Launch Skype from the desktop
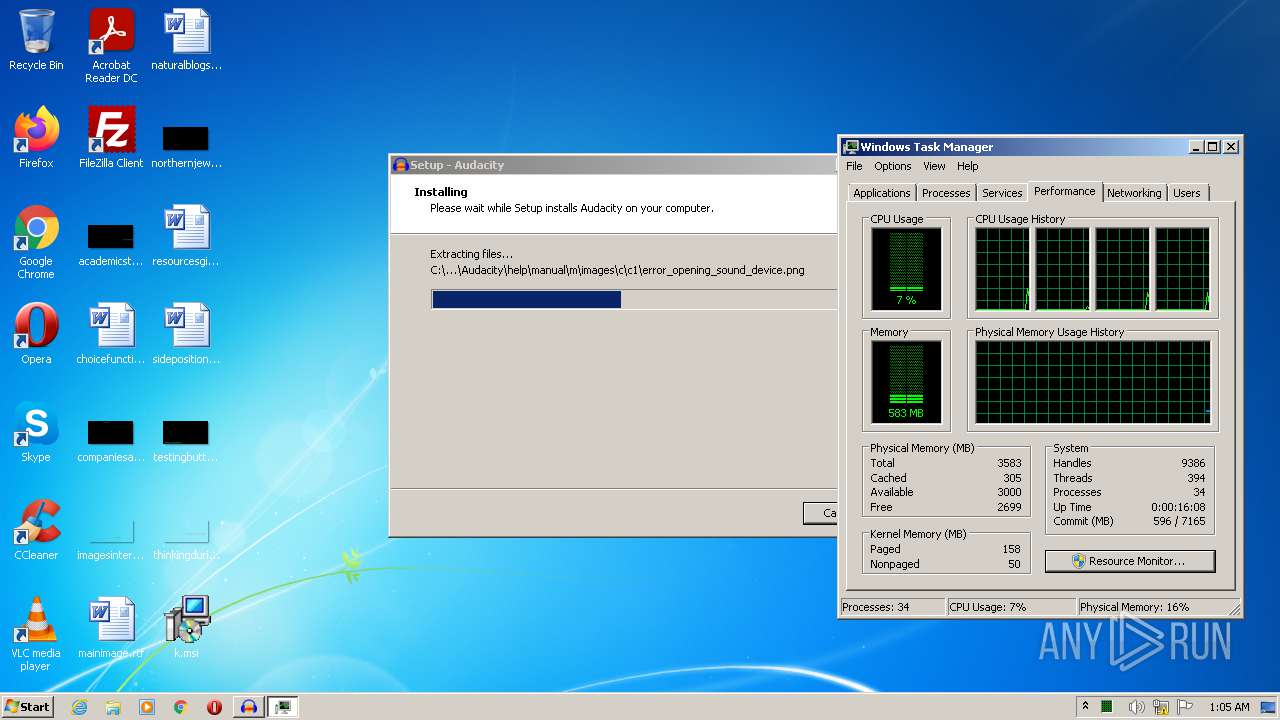The image size is (1280, 720). pyautogui.click(x=36, y=432)
